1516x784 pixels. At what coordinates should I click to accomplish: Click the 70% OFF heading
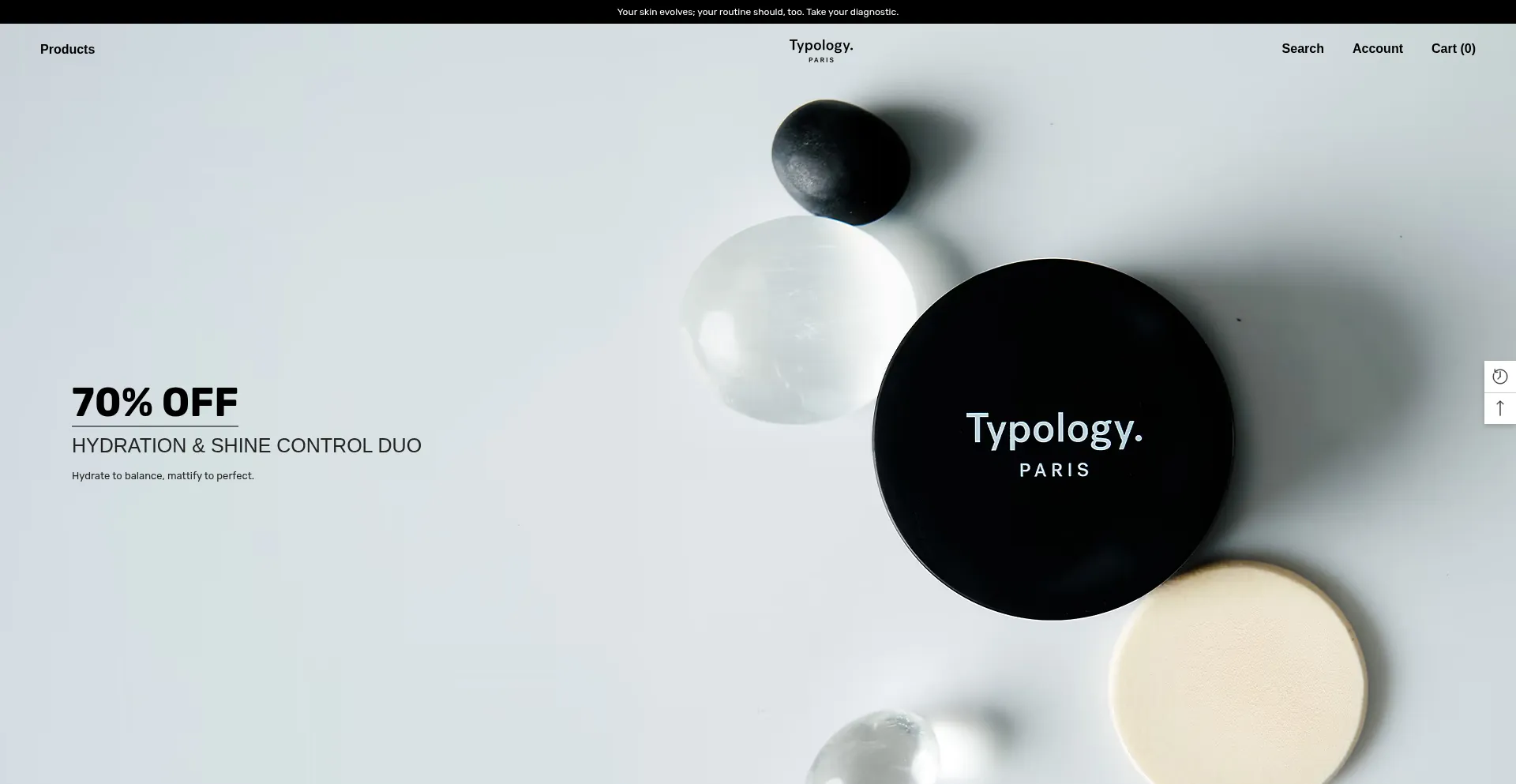click(155, 403)
